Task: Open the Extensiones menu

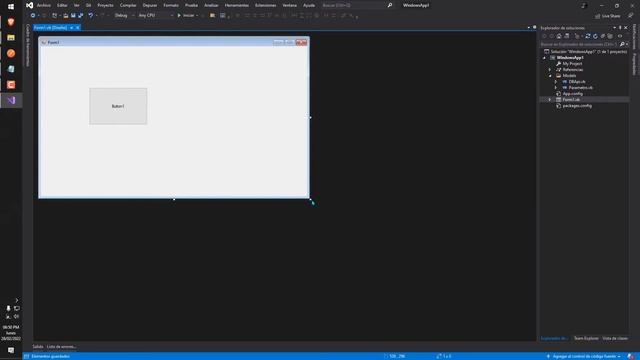Action: pos(265,5)
